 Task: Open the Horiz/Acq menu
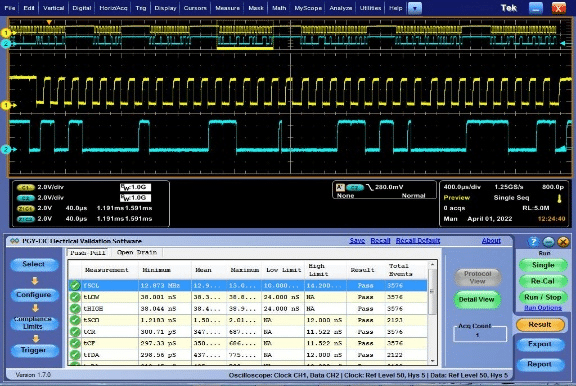tap(113, 8)
